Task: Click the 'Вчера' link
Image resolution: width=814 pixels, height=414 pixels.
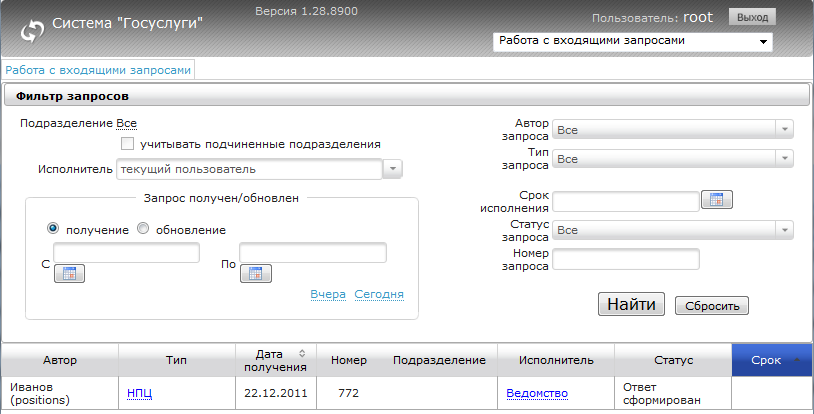Action: click(x=328, y=295)
